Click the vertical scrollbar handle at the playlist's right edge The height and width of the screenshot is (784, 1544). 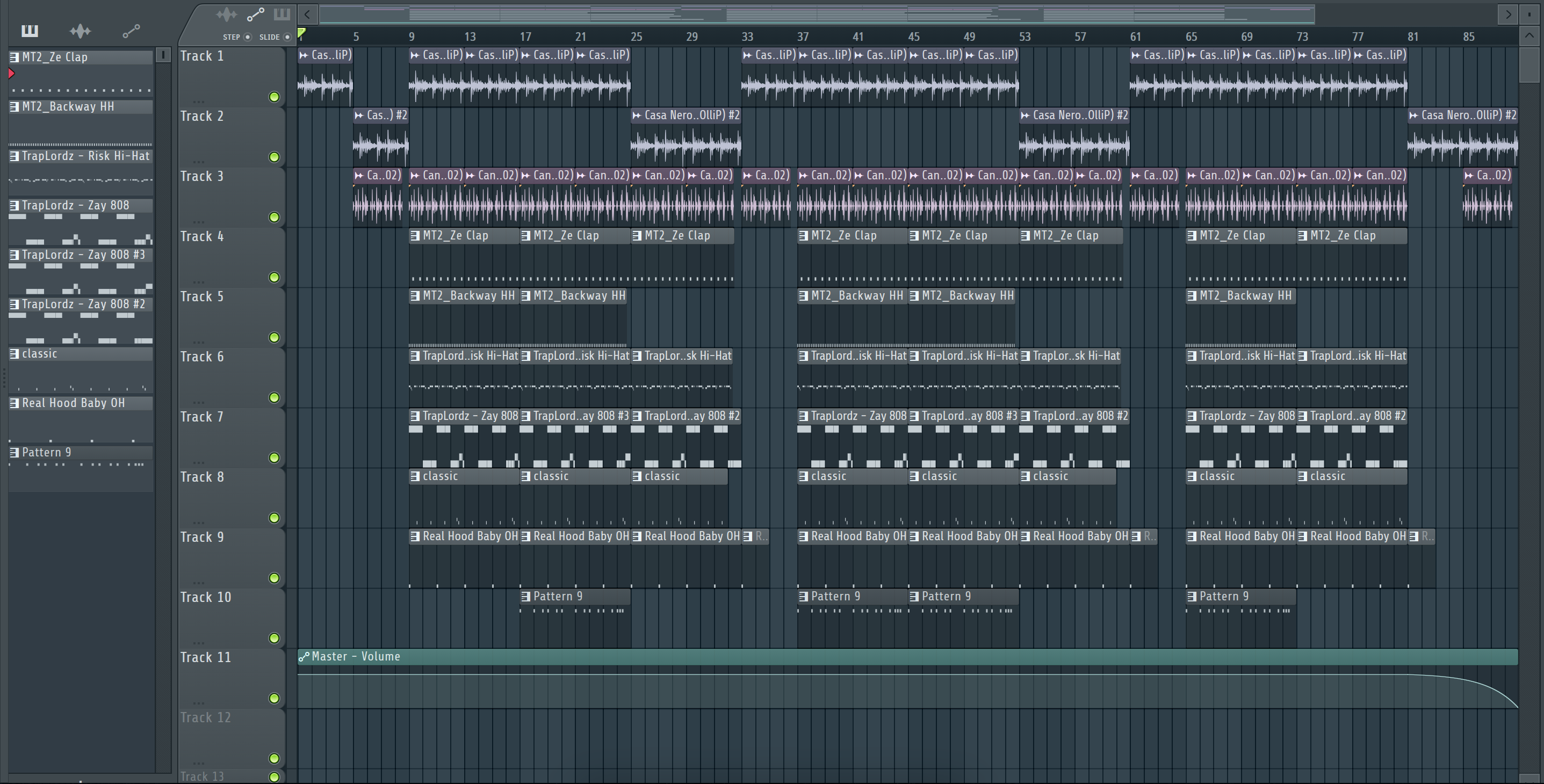click(x=1529, y=64)
